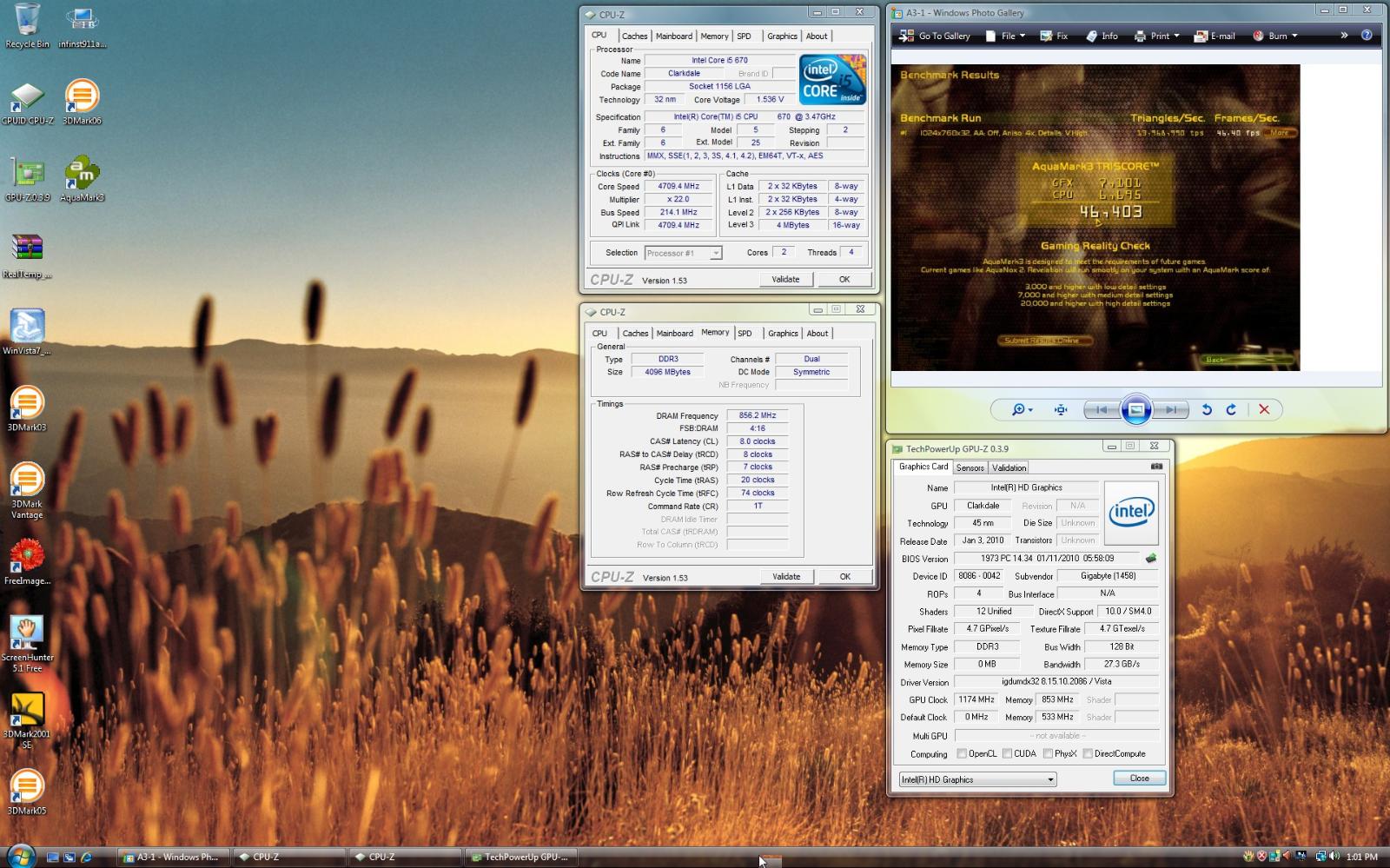The height and width of the screenshot is (868, 1390).
Task: Switch to Mainboard tab in top CPU-Z
Action: 674,36
